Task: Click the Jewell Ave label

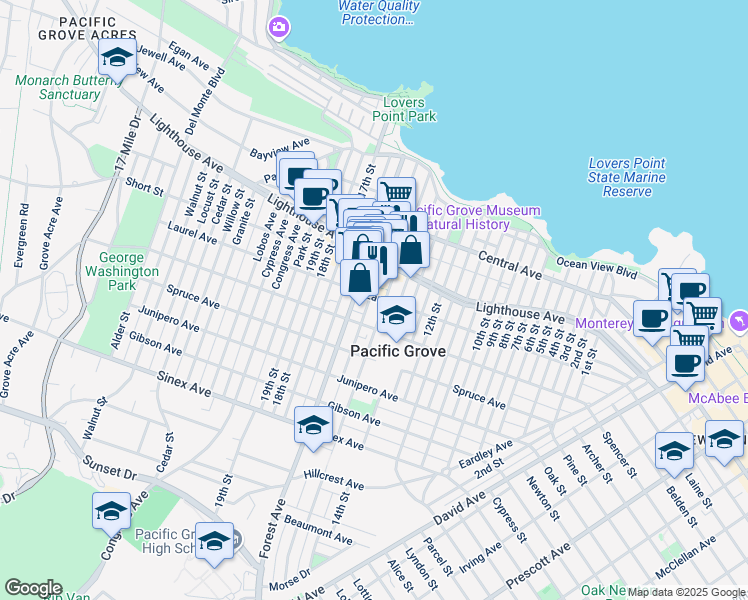Action: (x=162, y=59)
